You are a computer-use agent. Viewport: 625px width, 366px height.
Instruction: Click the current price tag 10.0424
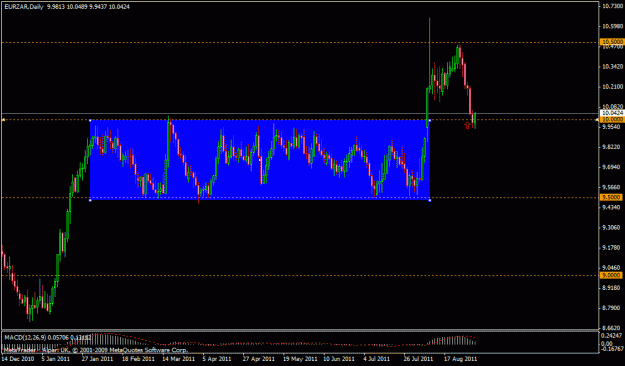tap(612, 113)
